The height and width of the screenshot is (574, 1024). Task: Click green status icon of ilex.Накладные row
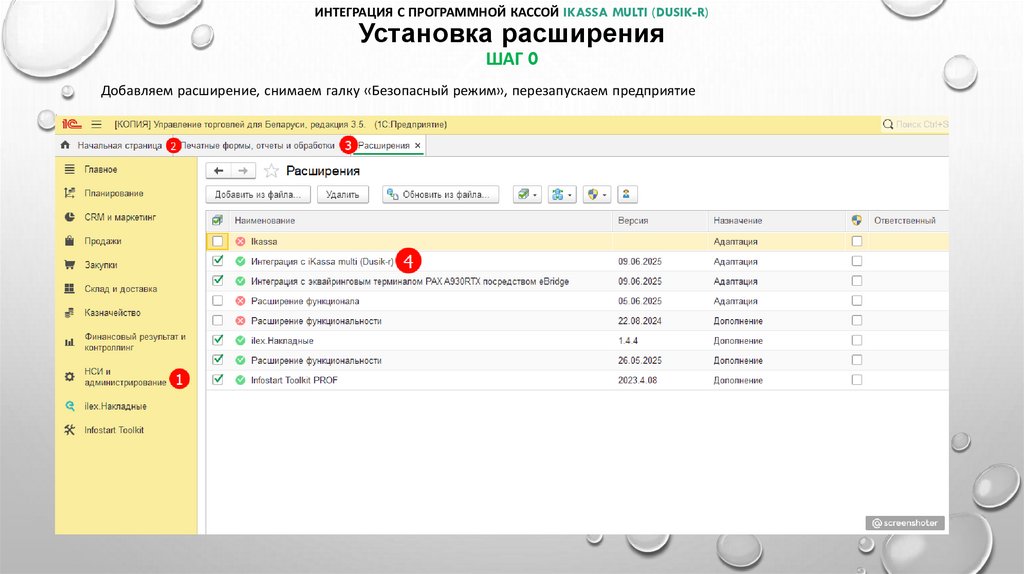[240, 340]
